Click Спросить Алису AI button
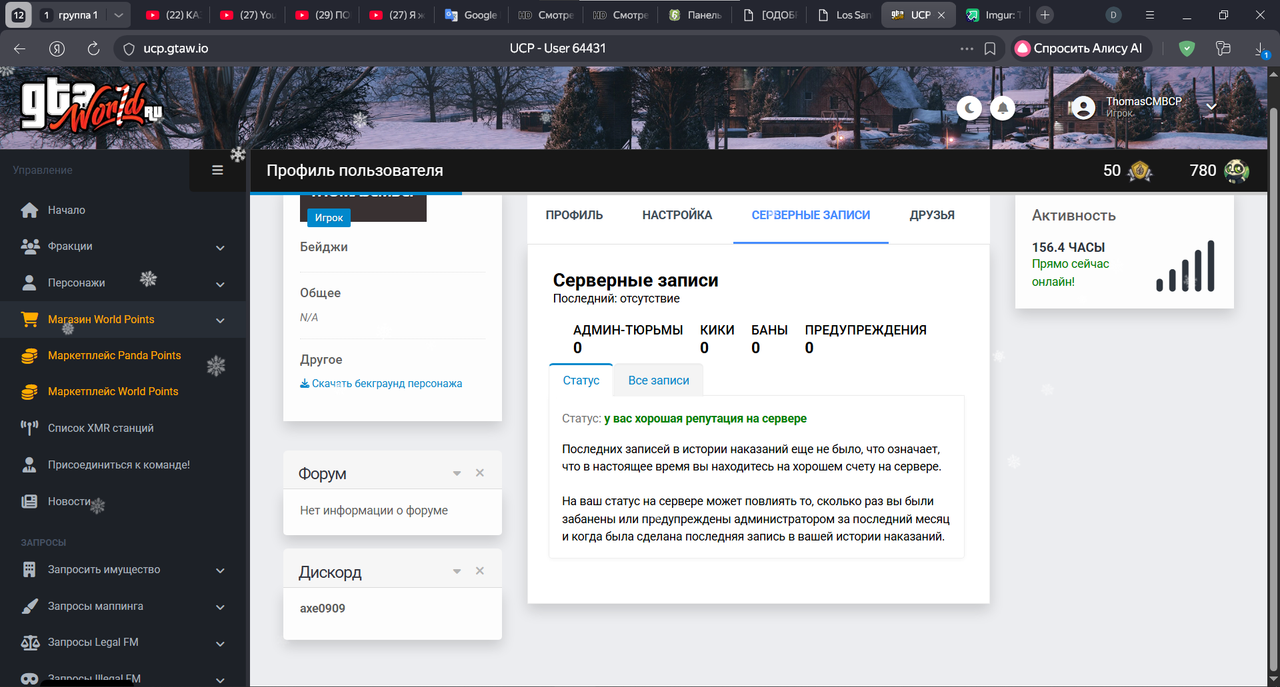This screenshot has height=687, width=1280. [x=1083, y=48]
